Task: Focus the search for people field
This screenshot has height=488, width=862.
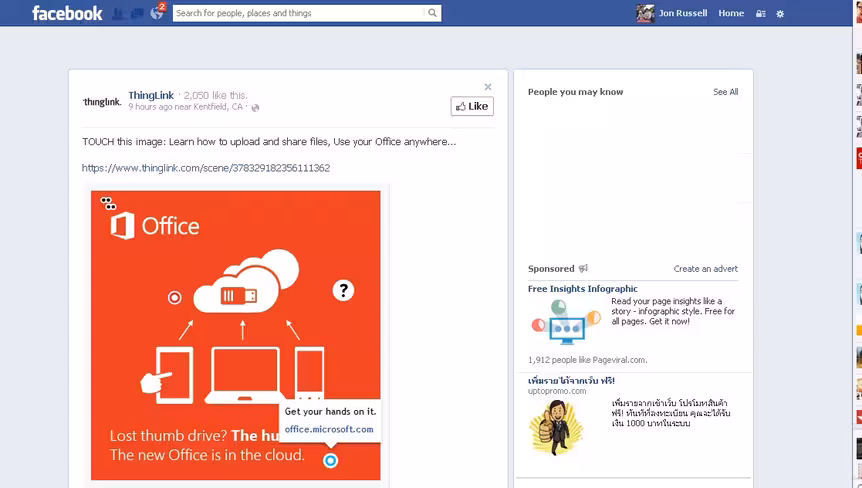Action: [299, 13]
